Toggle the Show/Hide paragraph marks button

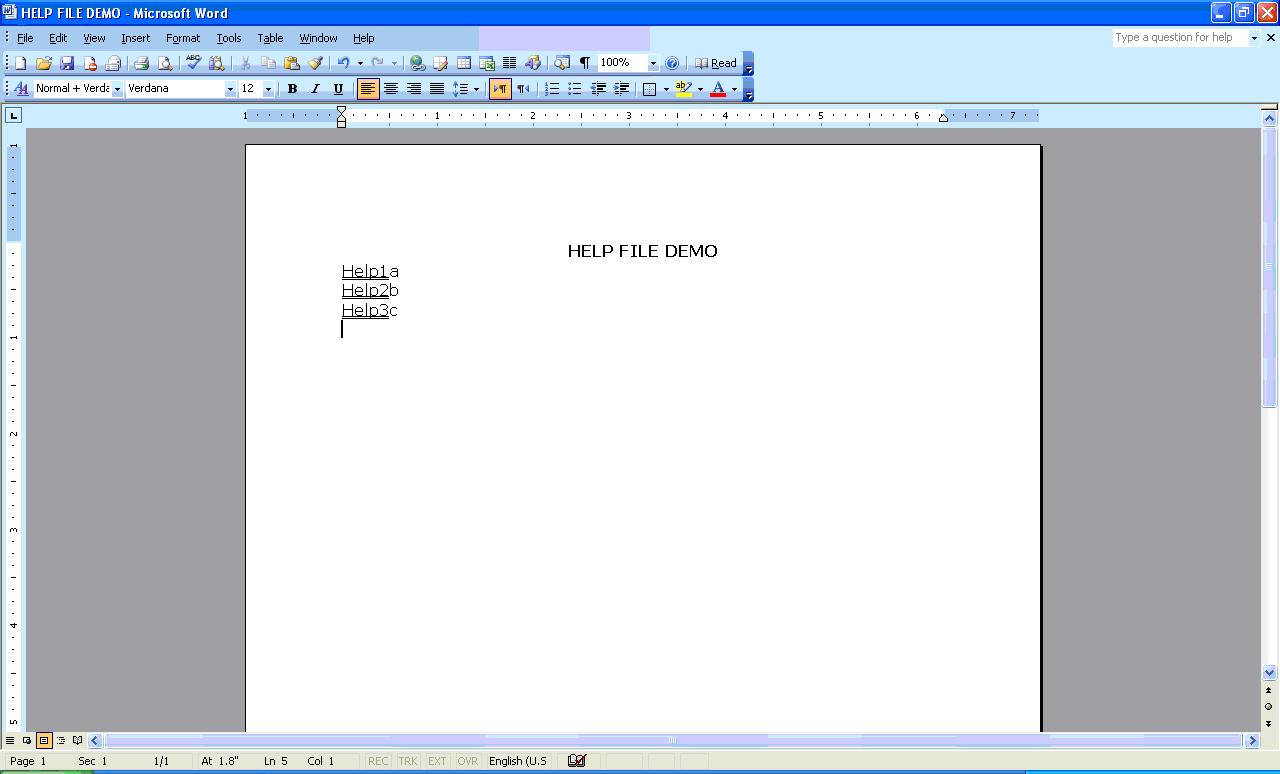(584, 63)
